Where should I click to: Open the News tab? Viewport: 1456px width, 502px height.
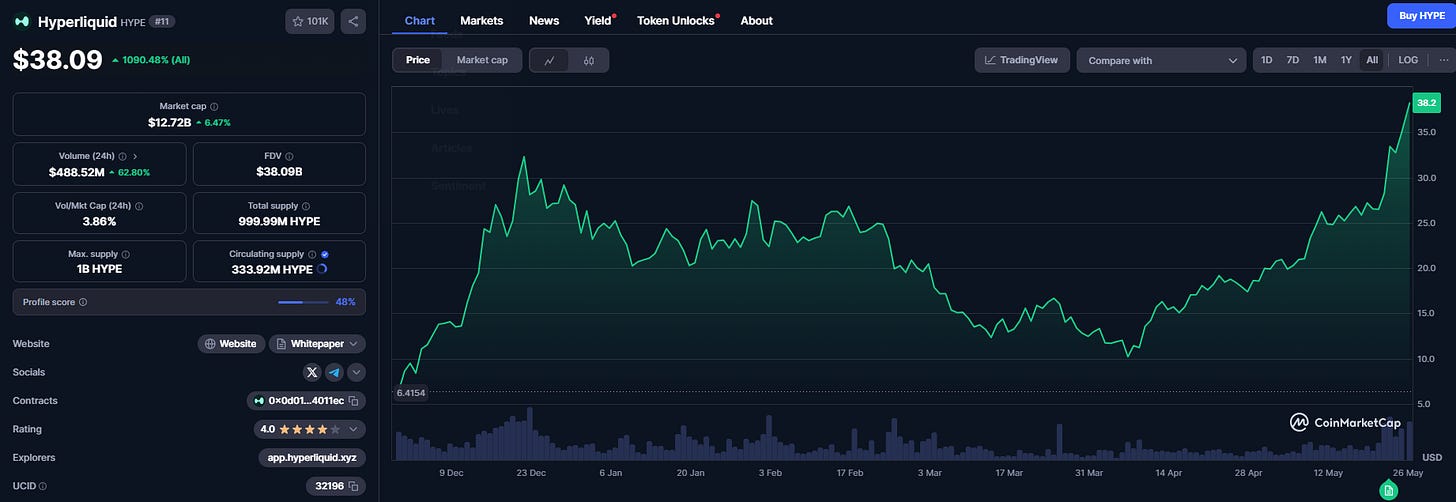pos(544,20)
